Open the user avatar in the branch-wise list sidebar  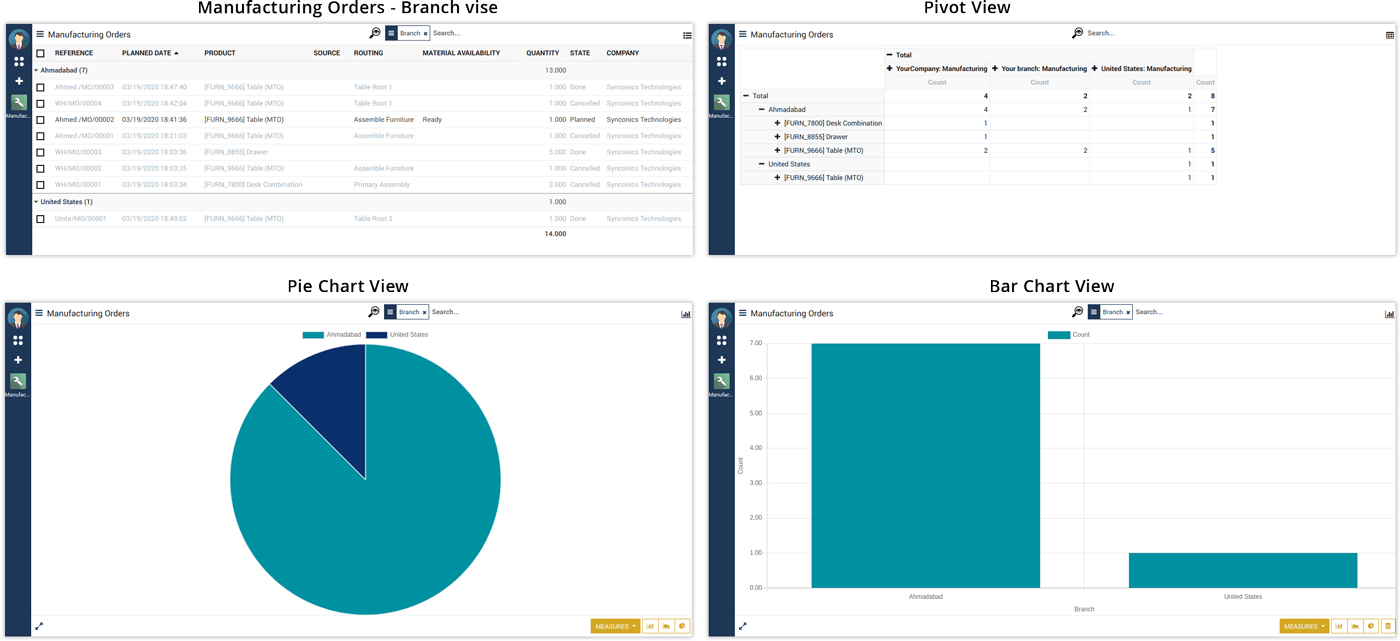[x=18, y=40]
